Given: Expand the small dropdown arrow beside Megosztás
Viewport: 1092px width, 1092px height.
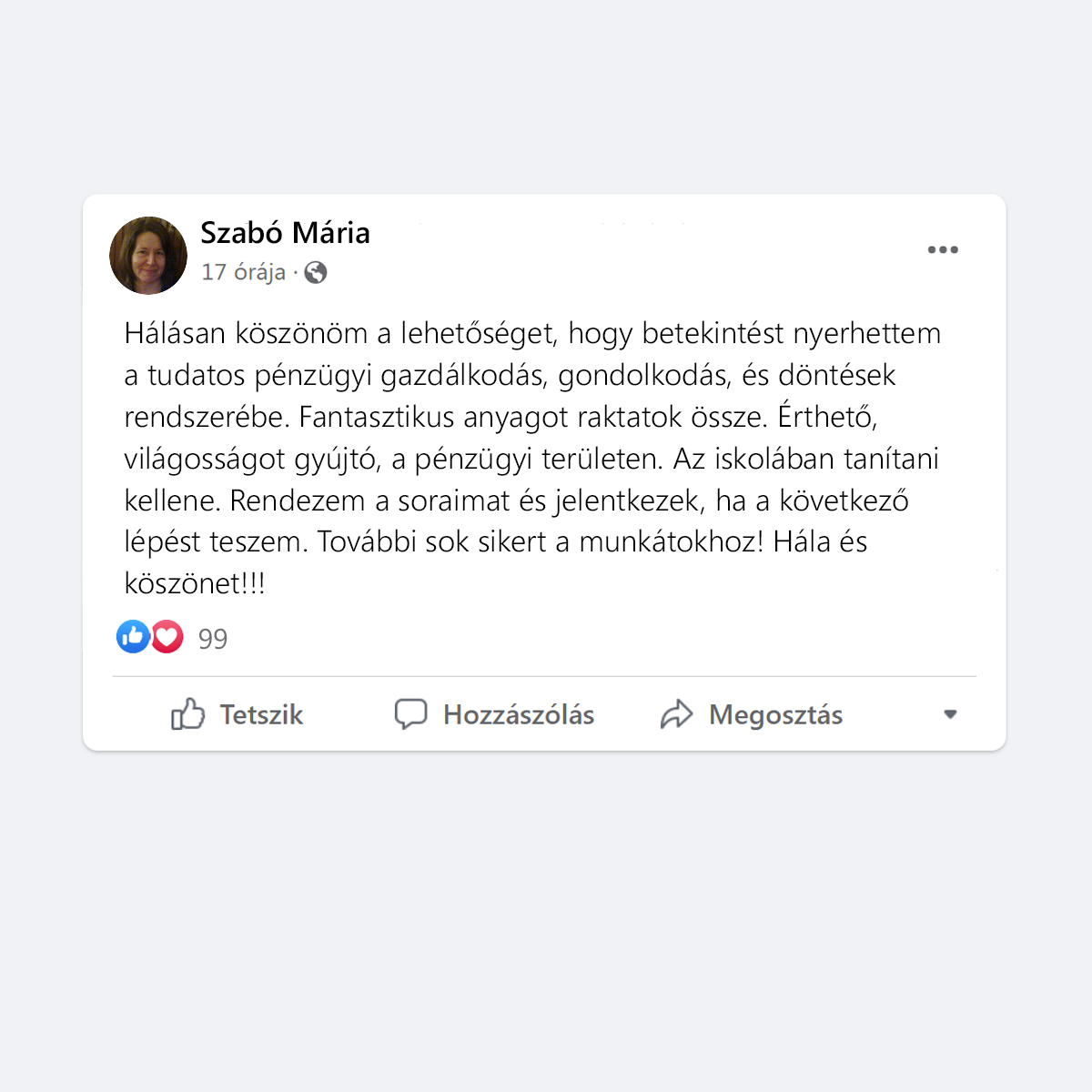Looking at the screenshot, I should click(950, 714).
